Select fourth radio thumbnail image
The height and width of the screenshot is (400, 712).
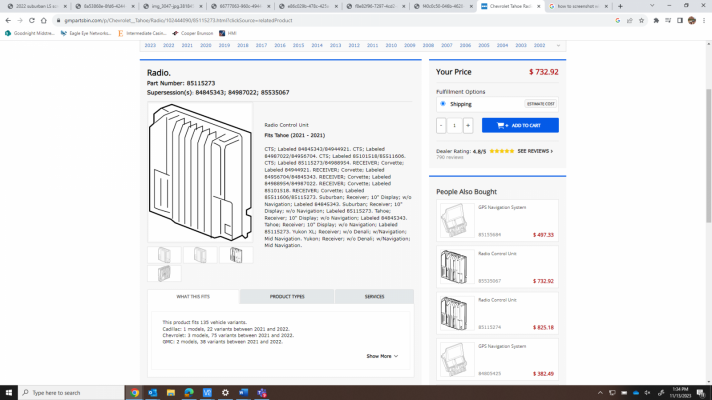coord(164,273)
